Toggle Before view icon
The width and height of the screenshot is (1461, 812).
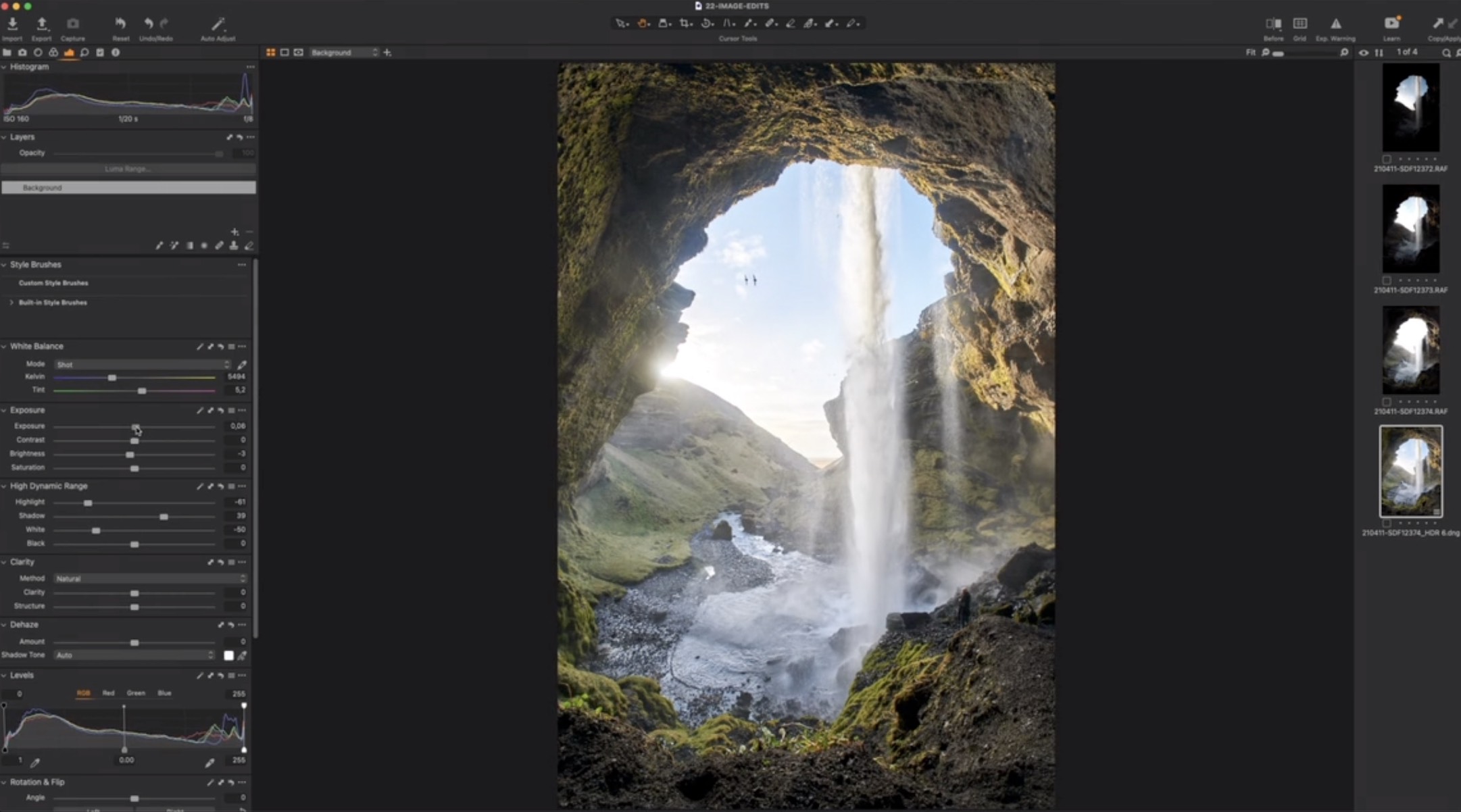pyautogui.click(x=1273, y=24)
